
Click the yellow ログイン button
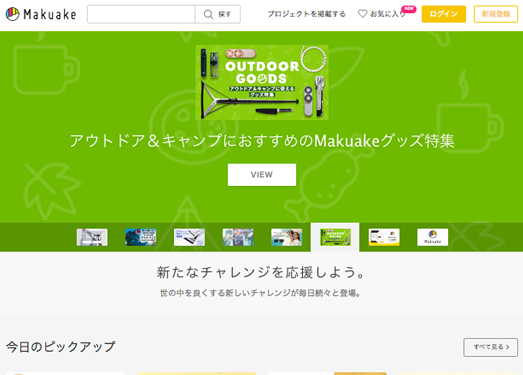[444, 14]
